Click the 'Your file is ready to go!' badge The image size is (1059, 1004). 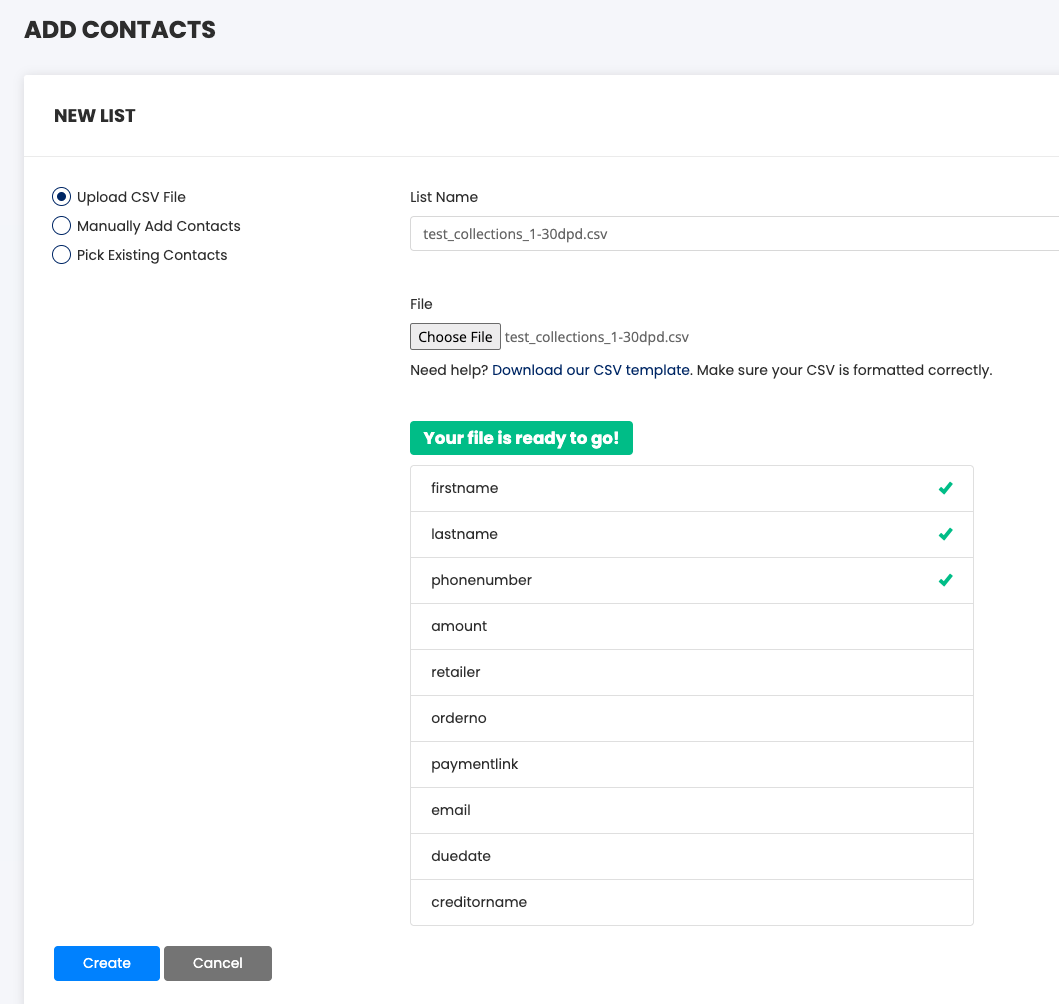521,438
